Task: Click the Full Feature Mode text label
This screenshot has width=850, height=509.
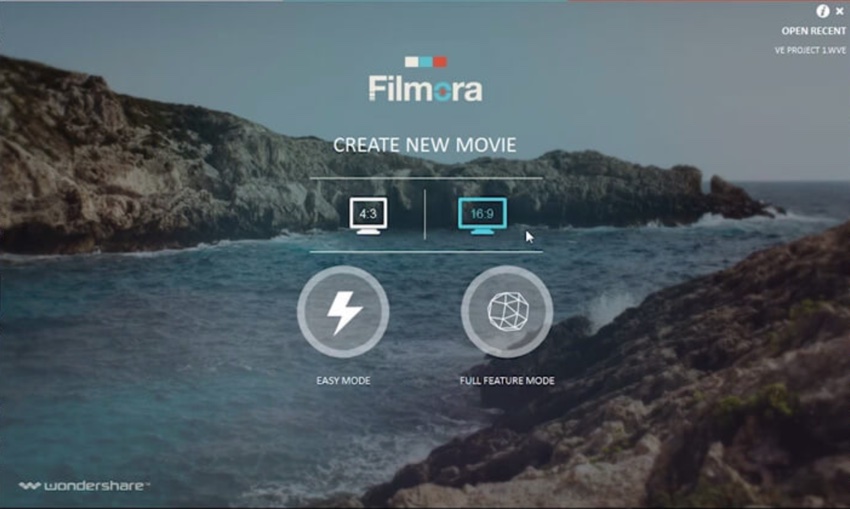Action: coord(507,381)
